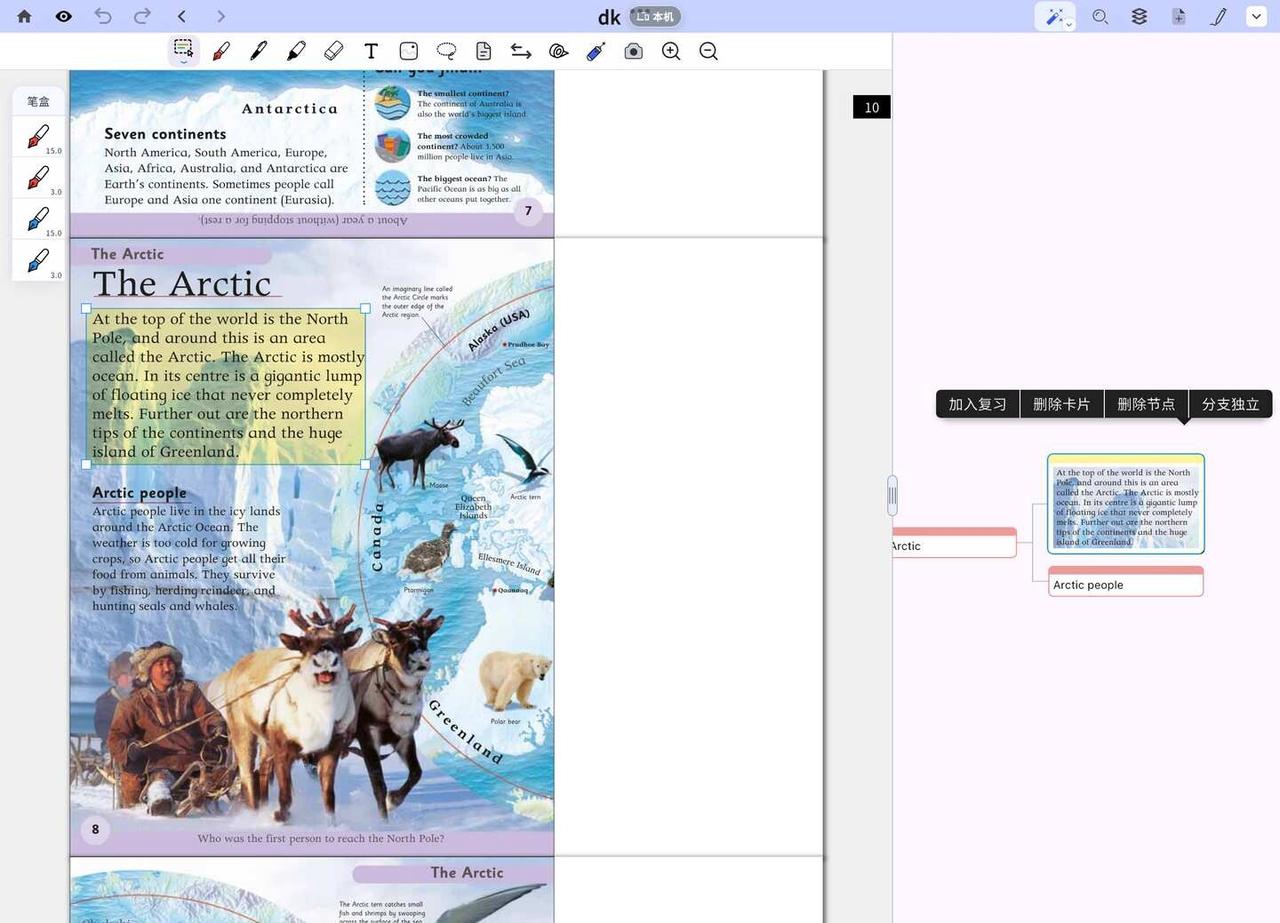Click 删除卡片 in the popup menu

(x=1061, y=404)
